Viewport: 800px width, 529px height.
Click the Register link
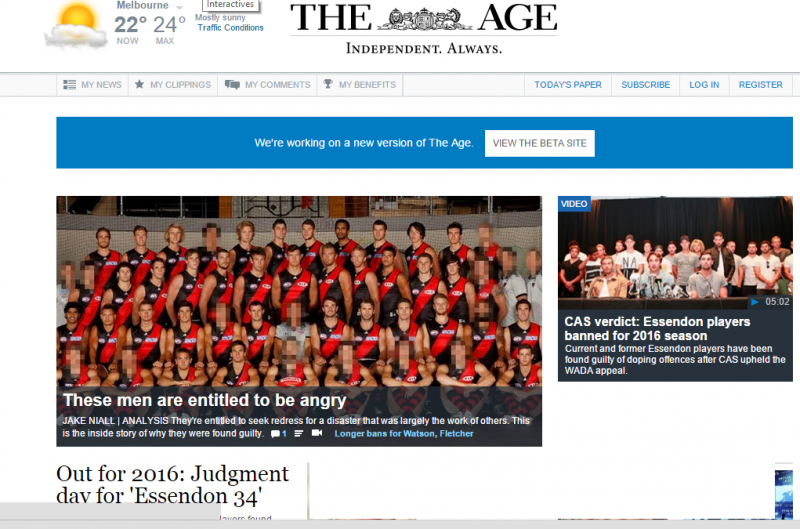pos(760,85)
